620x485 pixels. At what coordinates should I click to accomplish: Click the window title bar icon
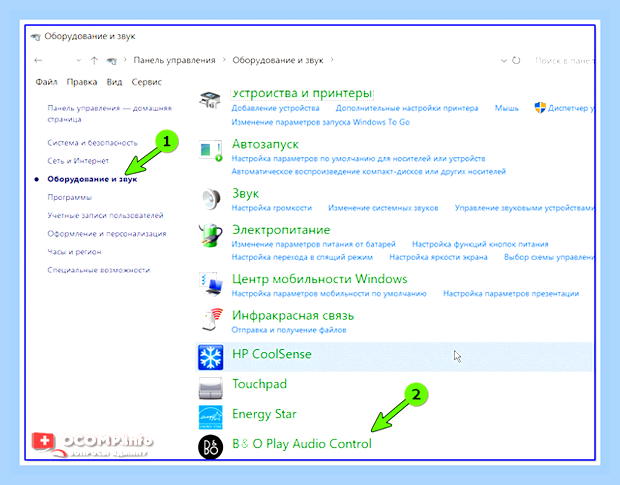click(36, 37)
